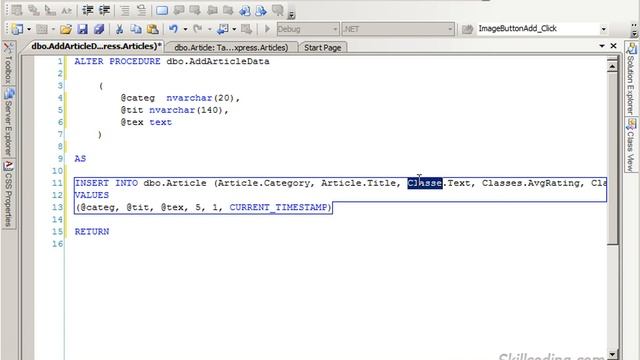Click the INSERT INTO keyword on line 11
This screenshot has height=360, width=640.
106,183
